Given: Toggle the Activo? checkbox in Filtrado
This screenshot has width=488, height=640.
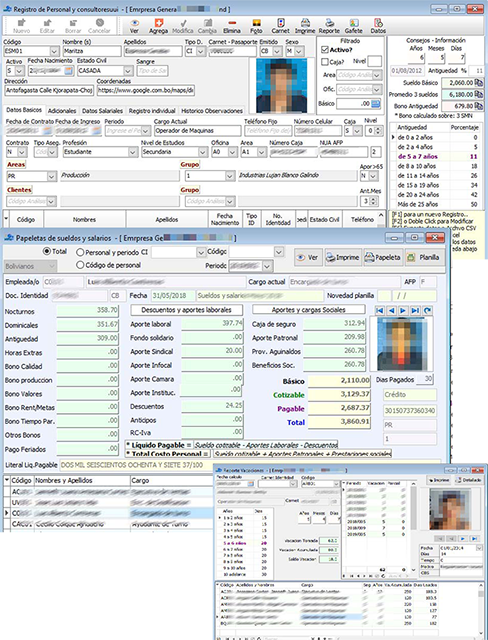Looking at the screenshot, I should 325,50.
